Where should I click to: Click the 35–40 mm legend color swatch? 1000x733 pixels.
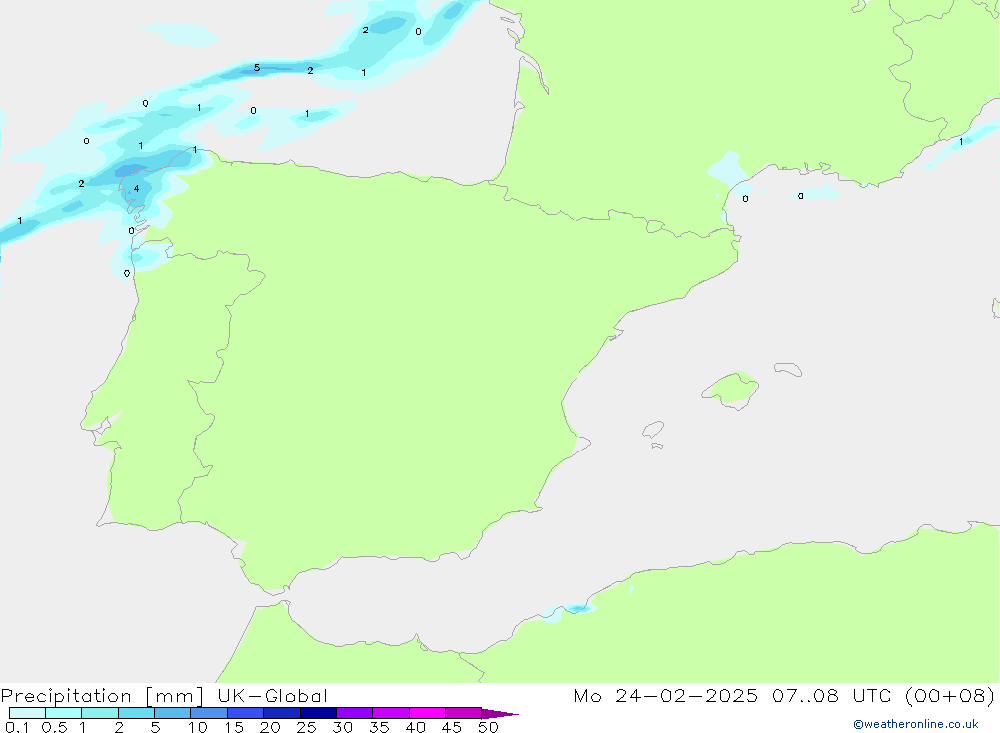point(391,713)
